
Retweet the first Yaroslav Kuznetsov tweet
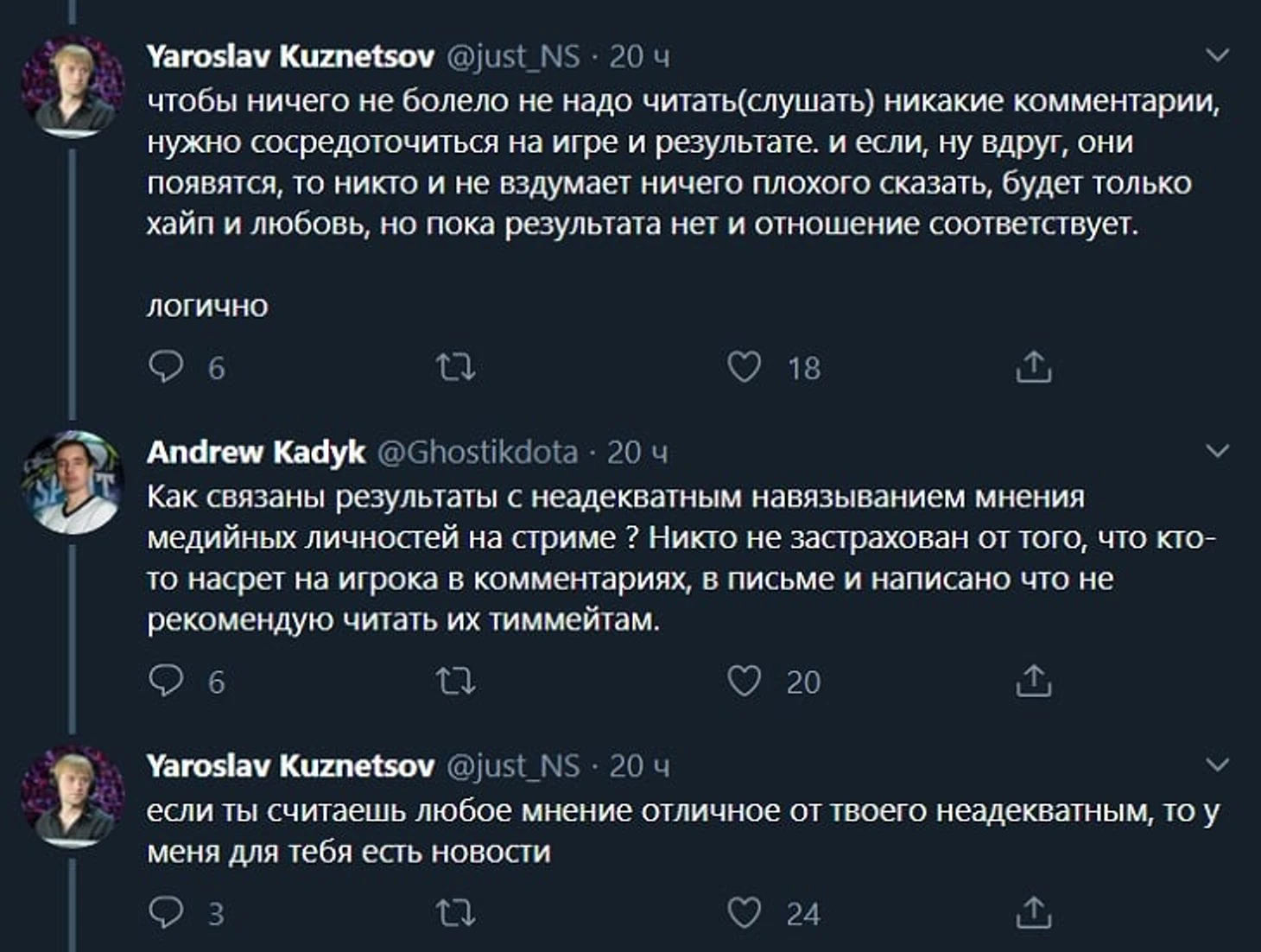tap(455, 368)
